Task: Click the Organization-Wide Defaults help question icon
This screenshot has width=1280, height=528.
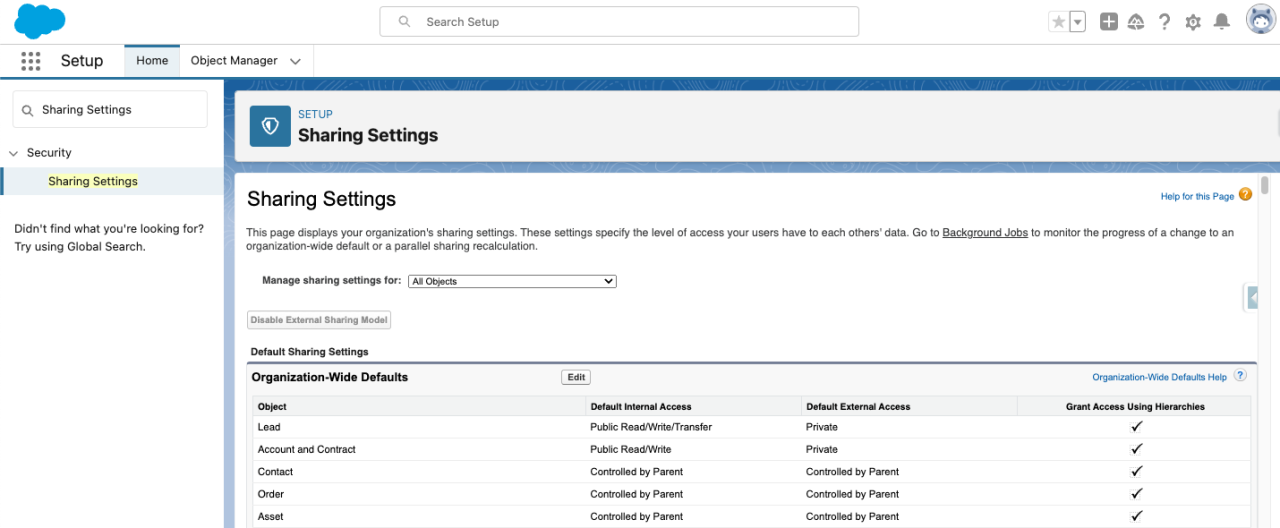Action: coord(1240,376)
